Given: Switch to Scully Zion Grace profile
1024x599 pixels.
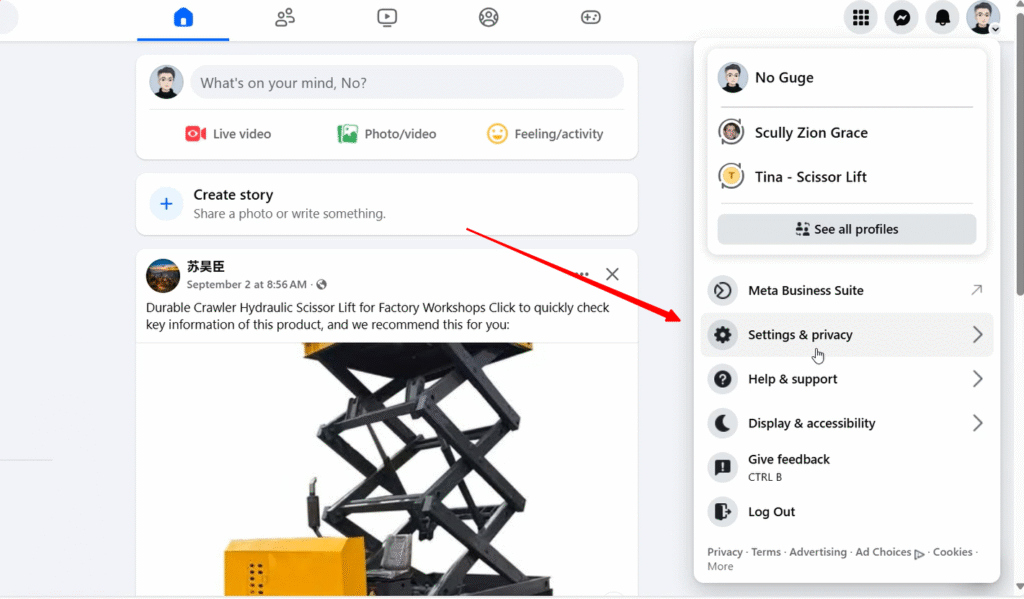Looking at the screenshot, I should 810,132.
